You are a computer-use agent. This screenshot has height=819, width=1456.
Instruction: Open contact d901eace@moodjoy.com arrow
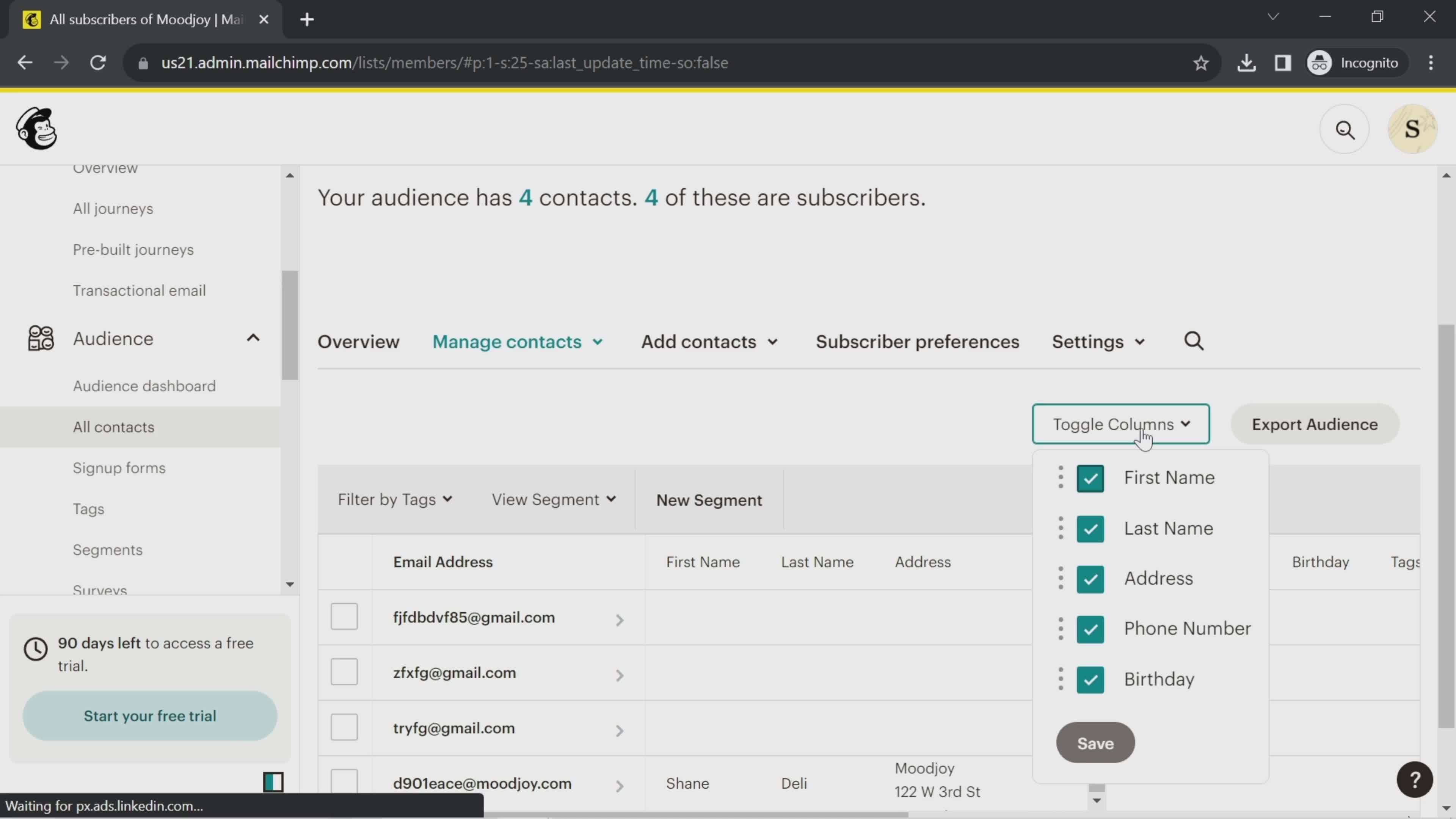tap(620, 786)
